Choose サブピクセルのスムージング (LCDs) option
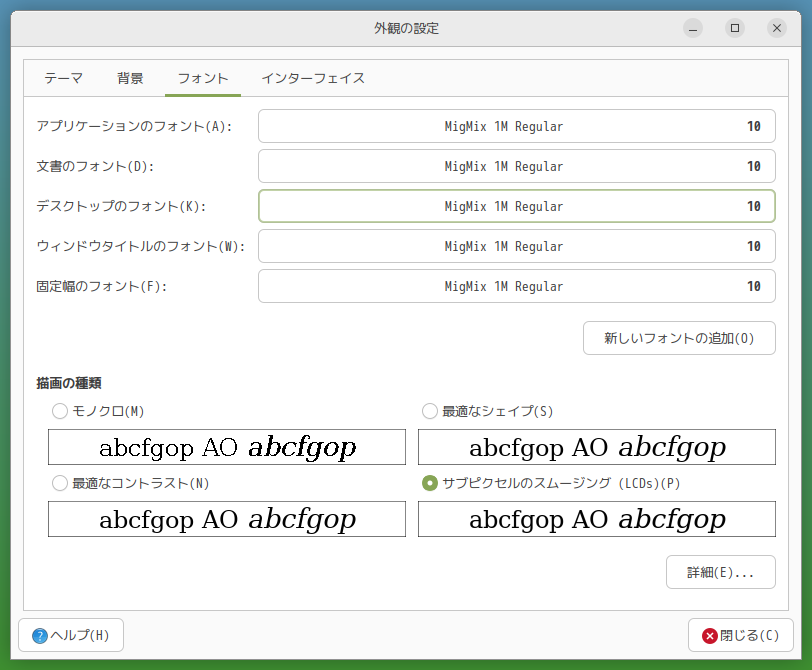This screenshot has height=670, width=812. pyautogui.click(x=430, y=483)
